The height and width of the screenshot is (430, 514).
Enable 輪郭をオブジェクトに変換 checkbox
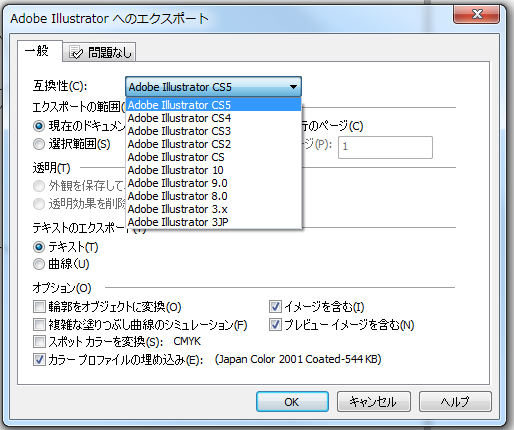39,306
